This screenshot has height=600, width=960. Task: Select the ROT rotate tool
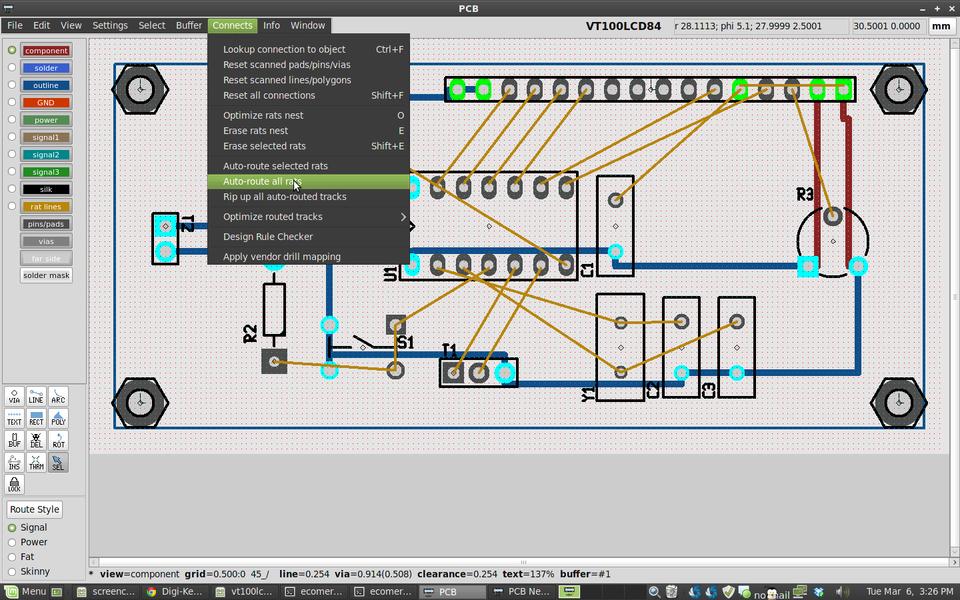coord(58,439)
